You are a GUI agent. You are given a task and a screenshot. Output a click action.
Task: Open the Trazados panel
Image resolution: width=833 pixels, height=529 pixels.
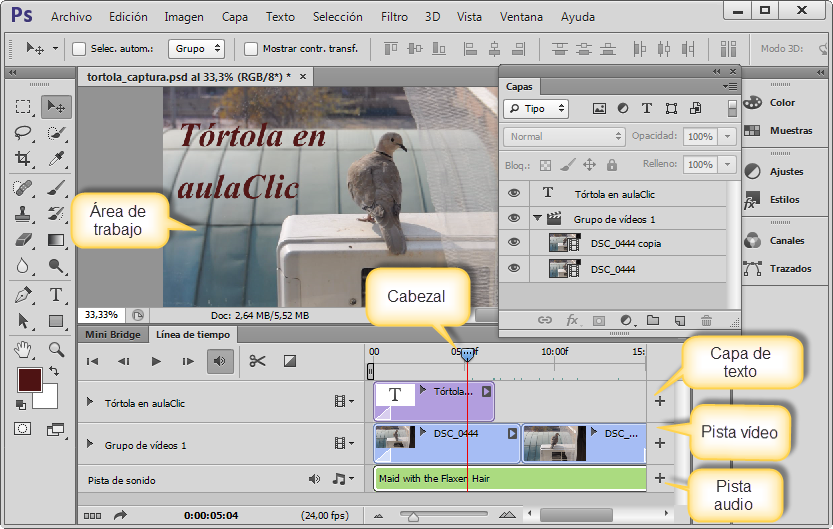777,268
